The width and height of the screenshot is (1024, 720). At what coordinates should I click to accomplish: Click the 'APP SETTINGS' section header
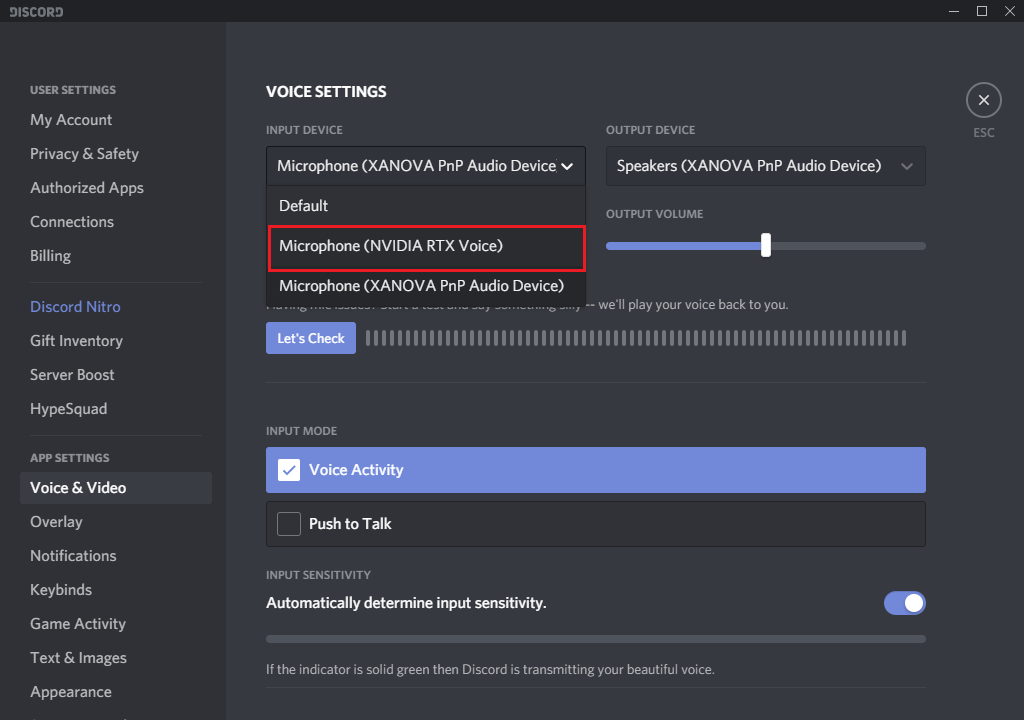pyautogui.click(x=70, y=458)
